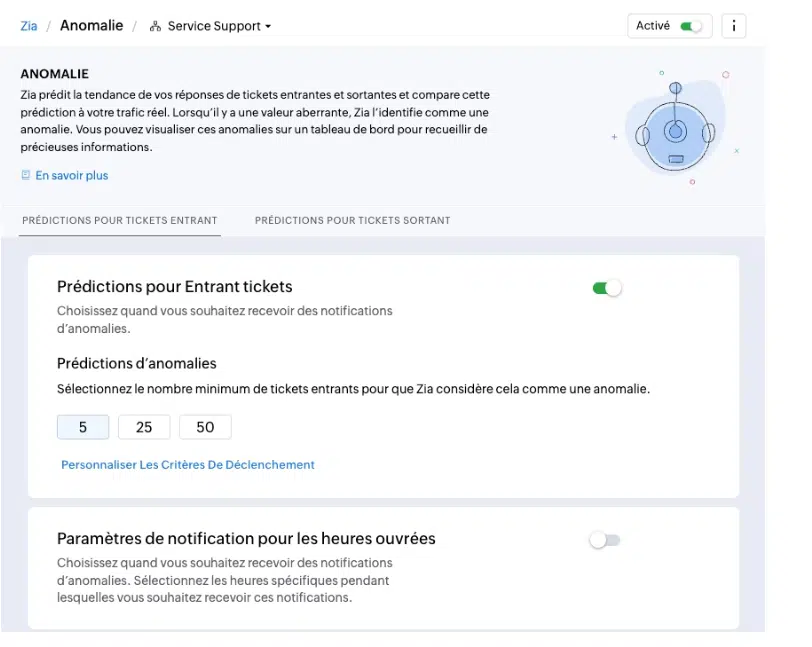Toggle the Activé switch off

tap(691, 26)
